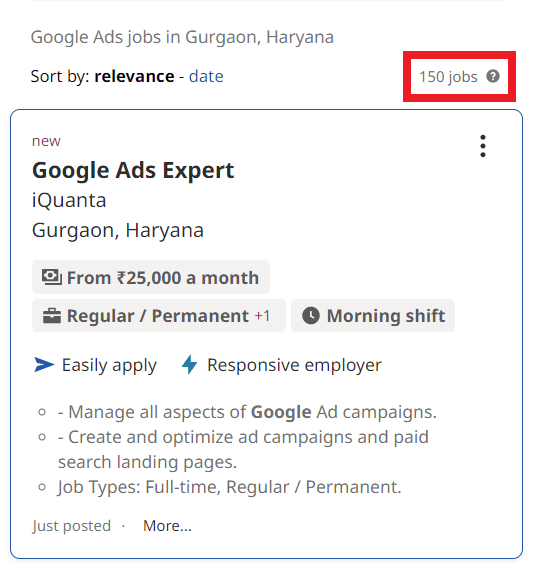Viewport: 534px width, 569px height.
Task: Open the Google Ads Expert job title
Action: 133,170
